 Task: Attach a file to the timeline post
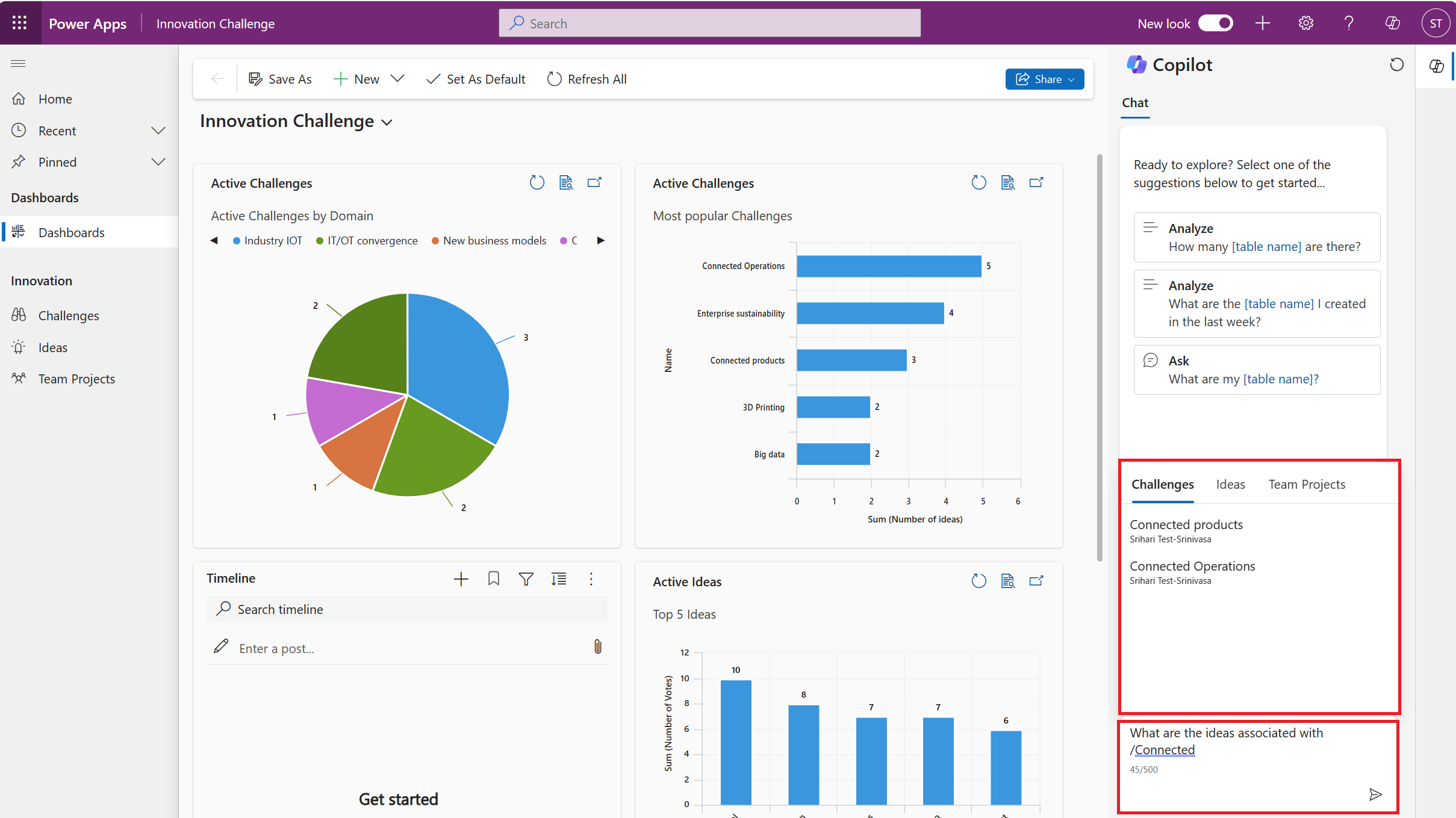pos(597,647)
